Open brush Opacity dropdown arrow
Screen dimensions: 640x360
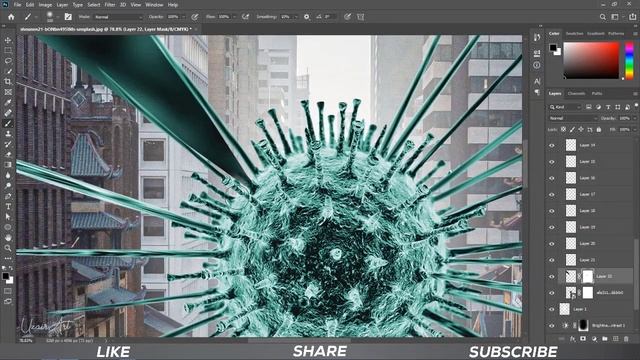point(183,17)
